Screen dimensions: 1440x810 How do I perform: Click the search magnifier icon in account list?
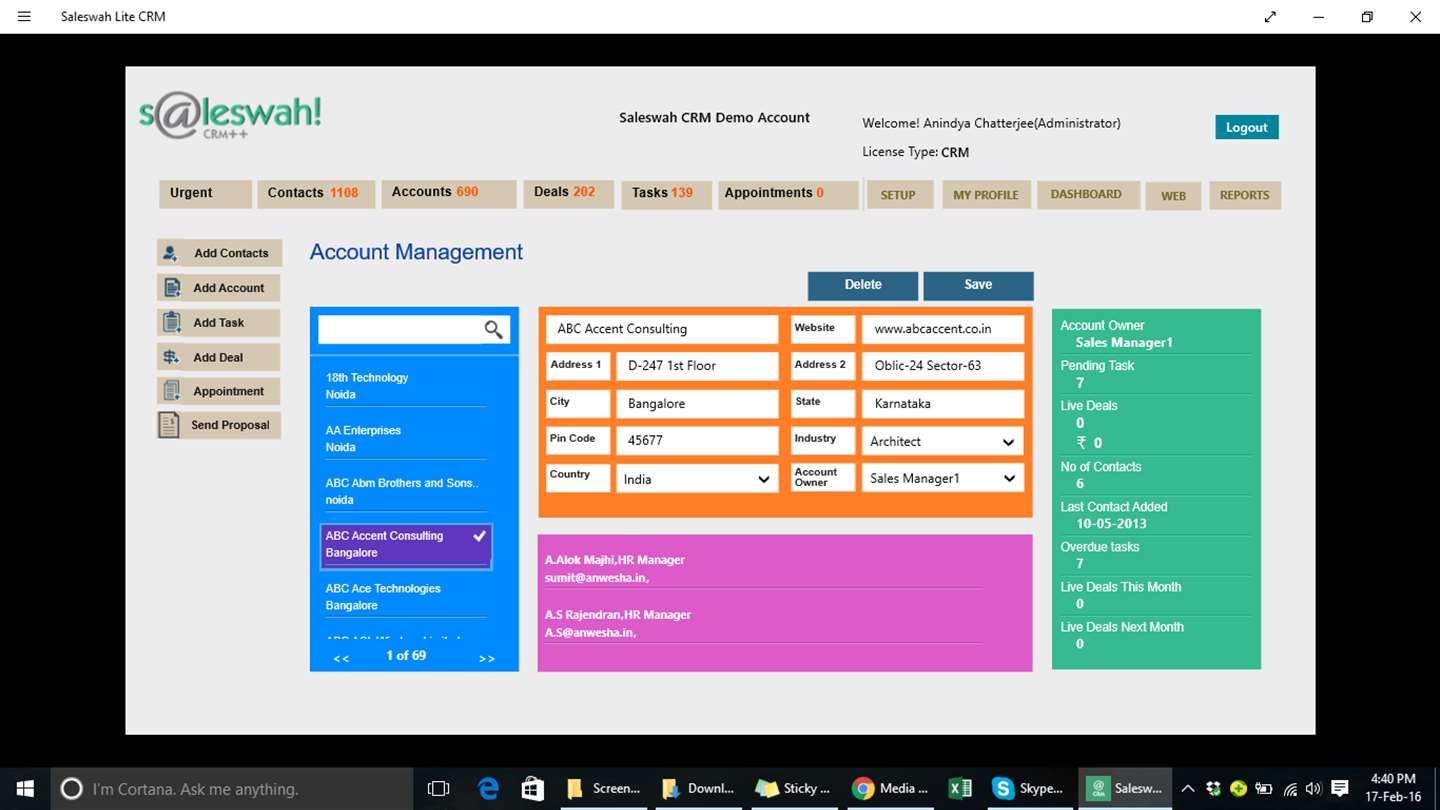pyautogui.click(x=493, y=329)
